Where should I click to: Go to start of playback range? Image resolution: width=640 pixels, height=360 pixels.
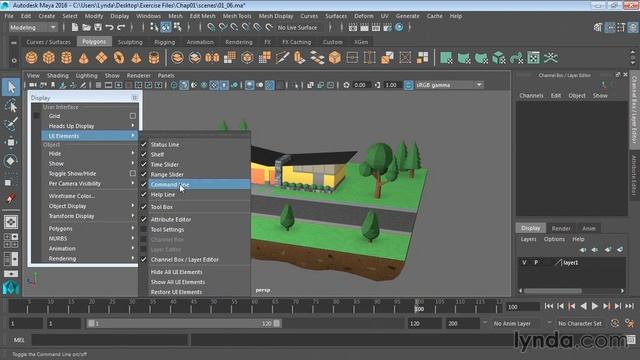[x=549, y=306]
